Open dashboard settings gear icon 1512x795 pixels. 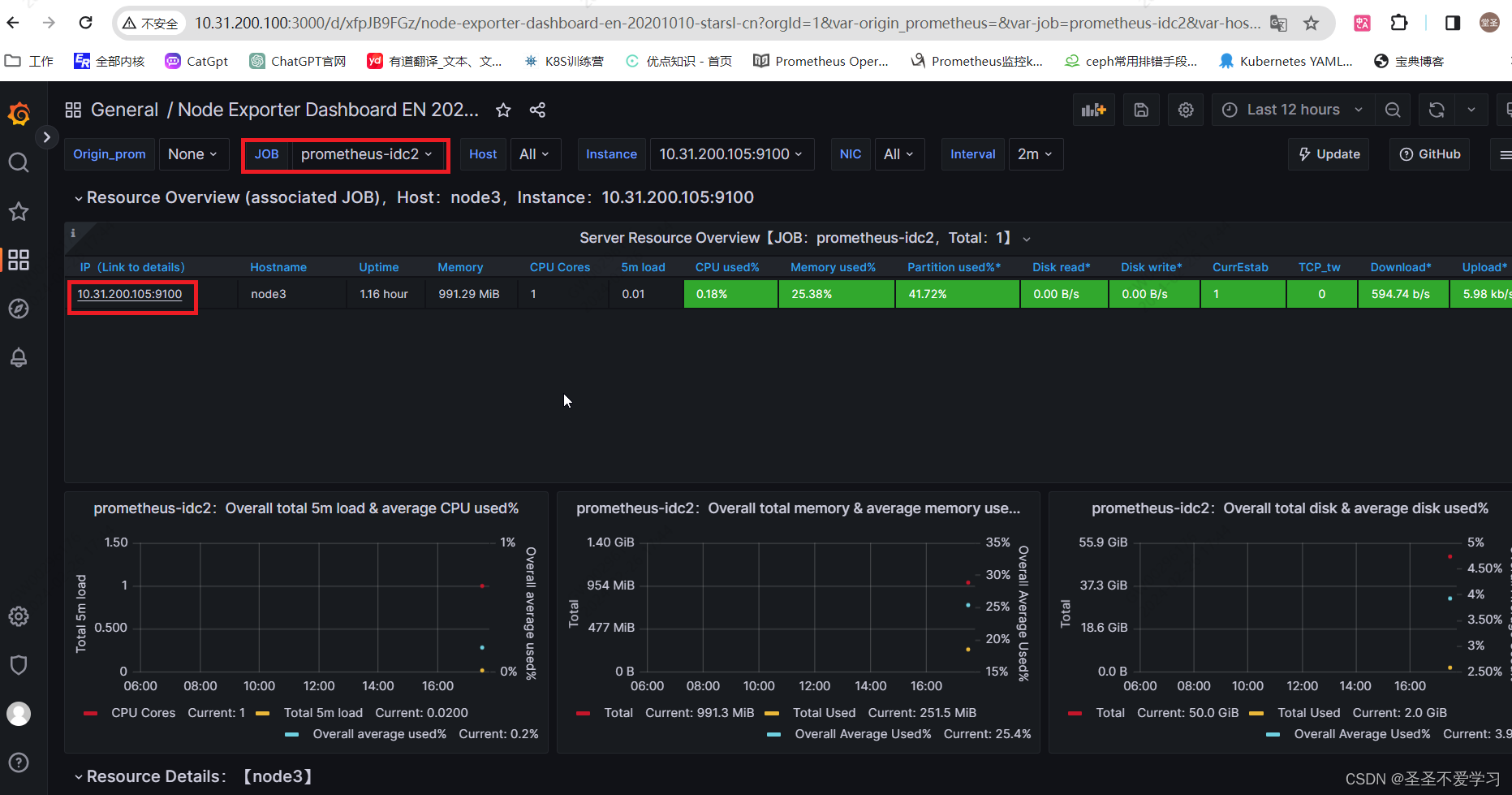[x=1186, y=110]
